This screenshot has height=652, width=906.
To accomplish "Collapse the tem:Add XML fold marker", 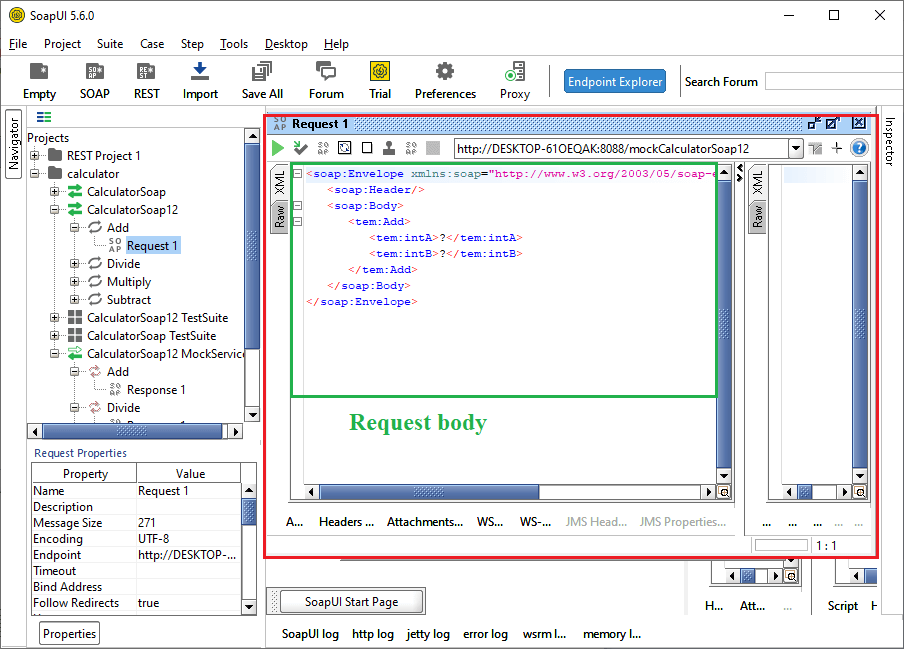I will 298,221.
